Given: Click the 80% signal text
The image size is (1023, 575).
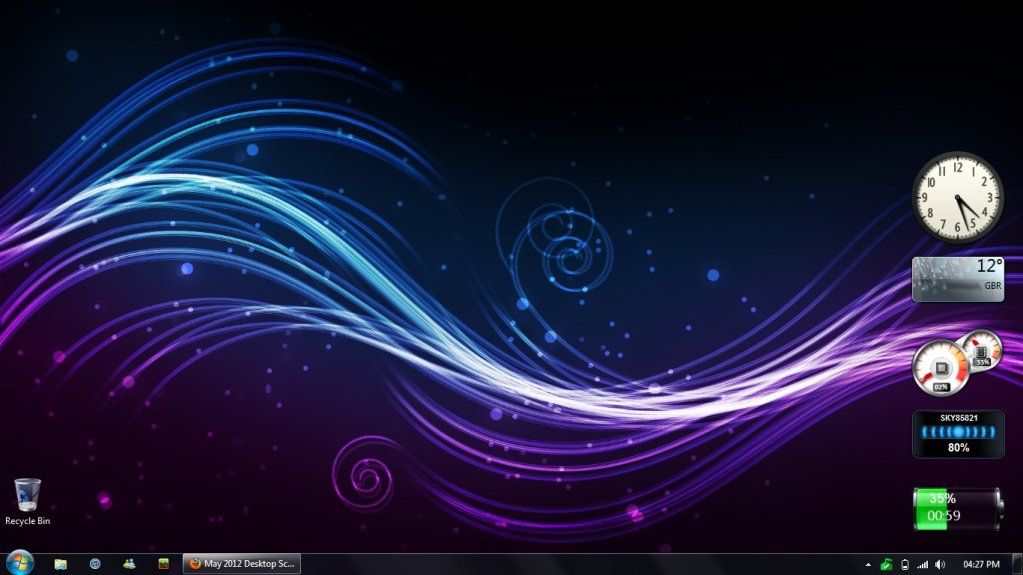Looking at the screenshot, I should click(958, 448).
